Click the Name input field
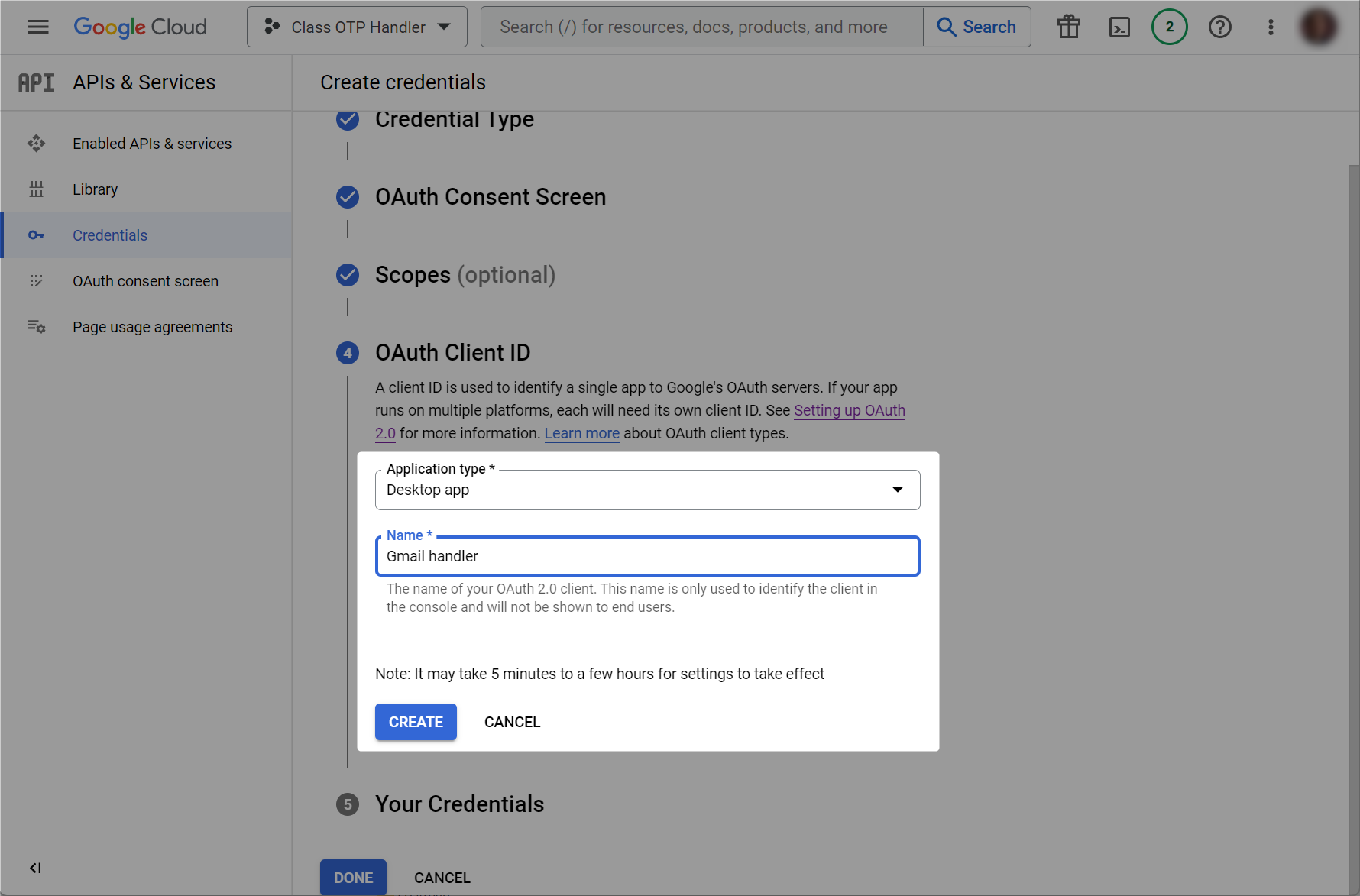1360x896 pixels. [x=647, y=556]
